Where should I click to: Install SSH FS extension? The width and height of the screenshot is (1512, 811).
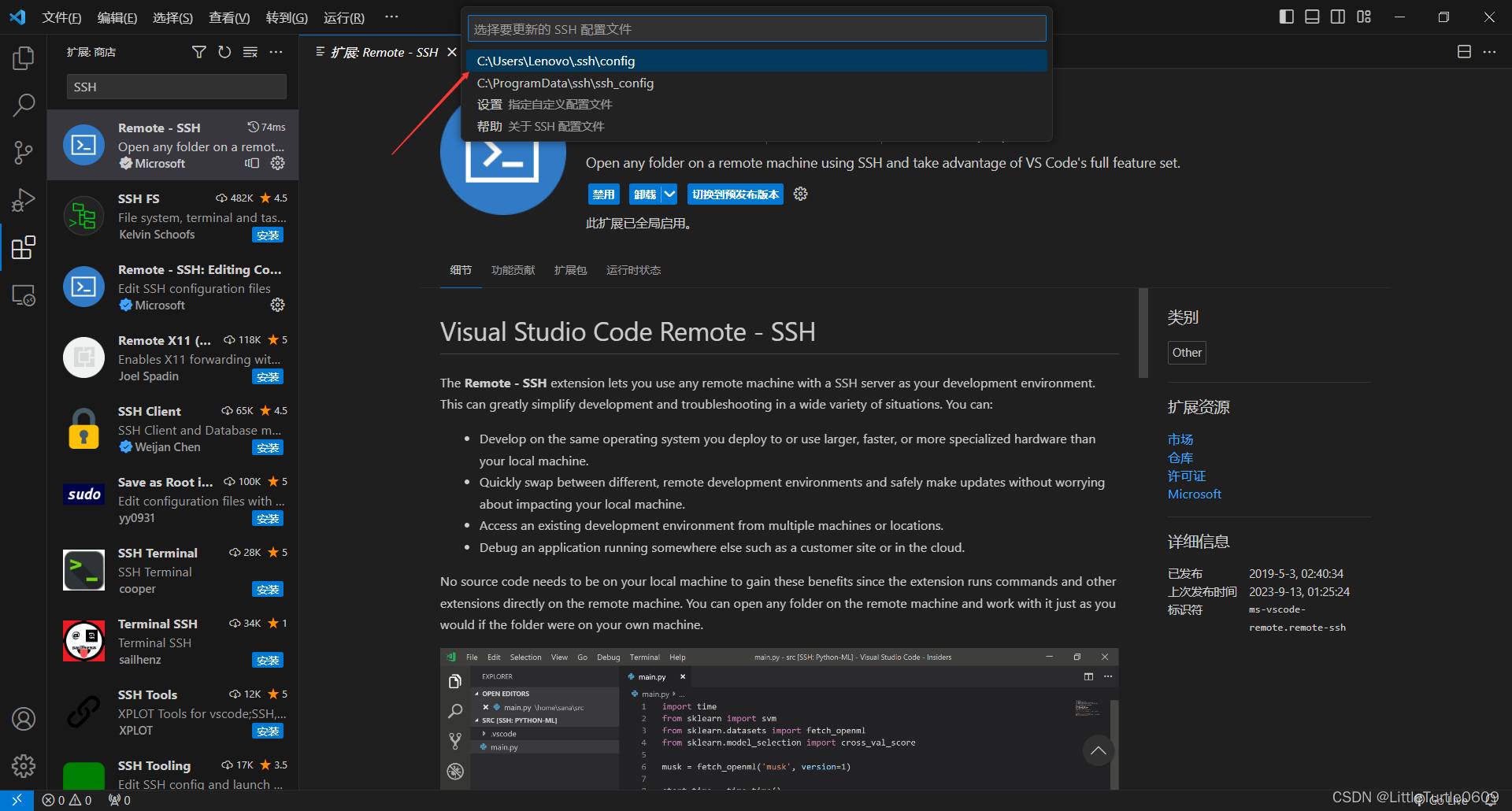coord(268,235)
